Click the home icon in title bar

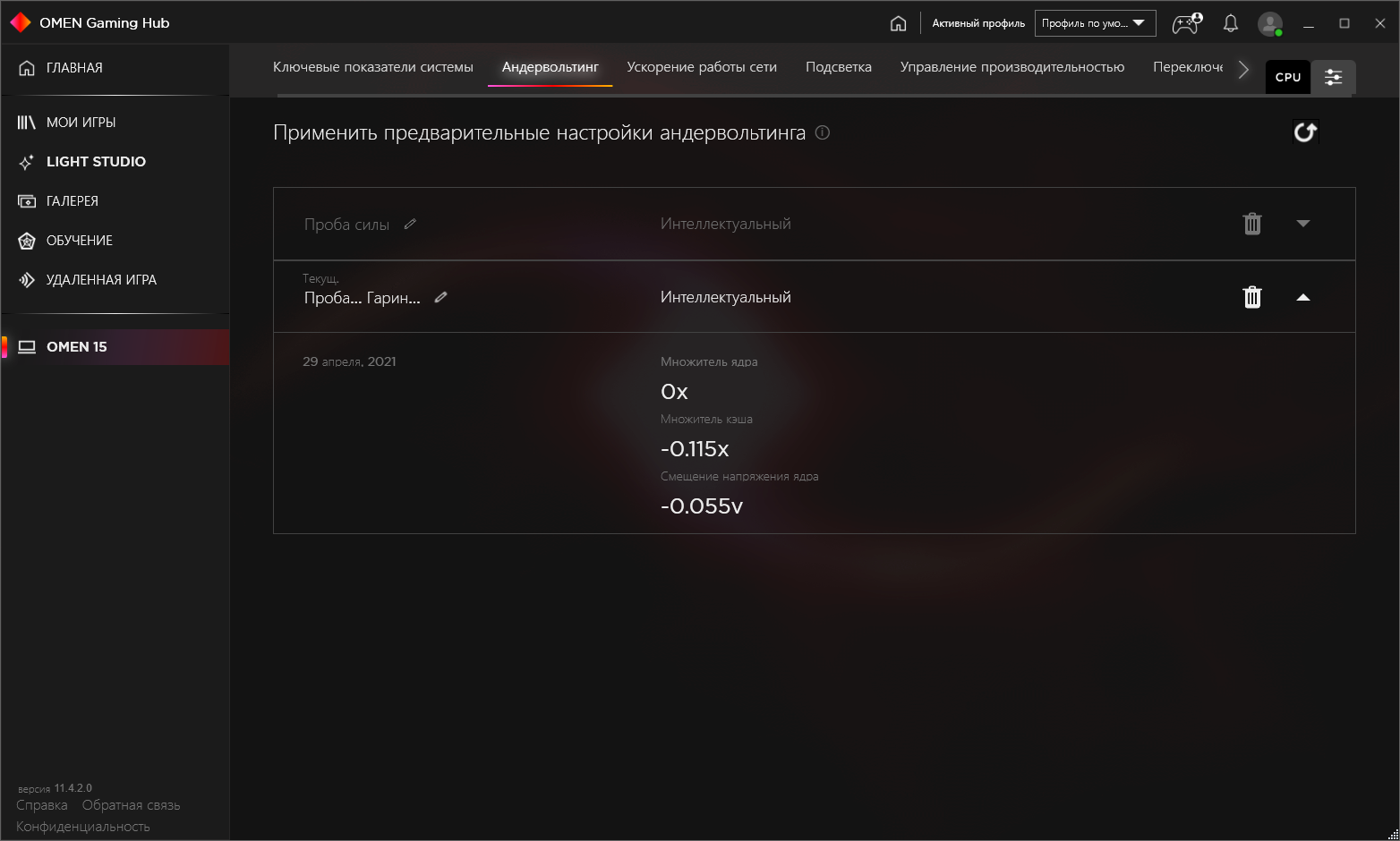click(x=898, y=23)
